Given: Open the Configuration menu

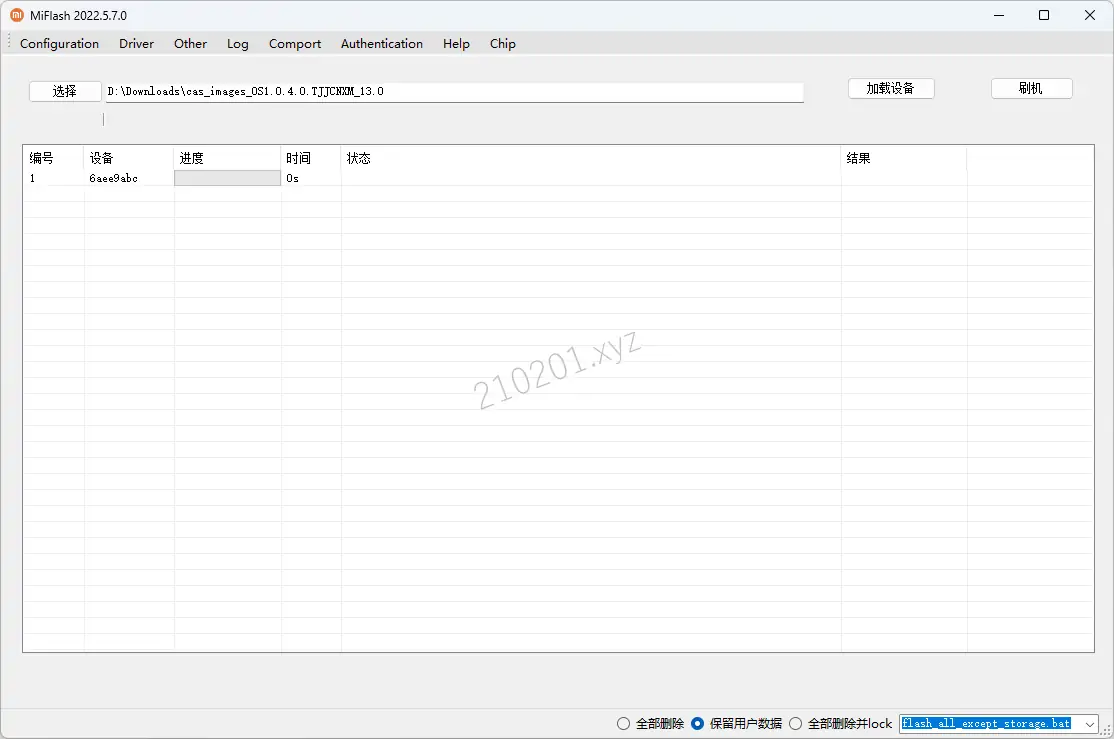Looking at the screenshot, I should click(60, 43).
